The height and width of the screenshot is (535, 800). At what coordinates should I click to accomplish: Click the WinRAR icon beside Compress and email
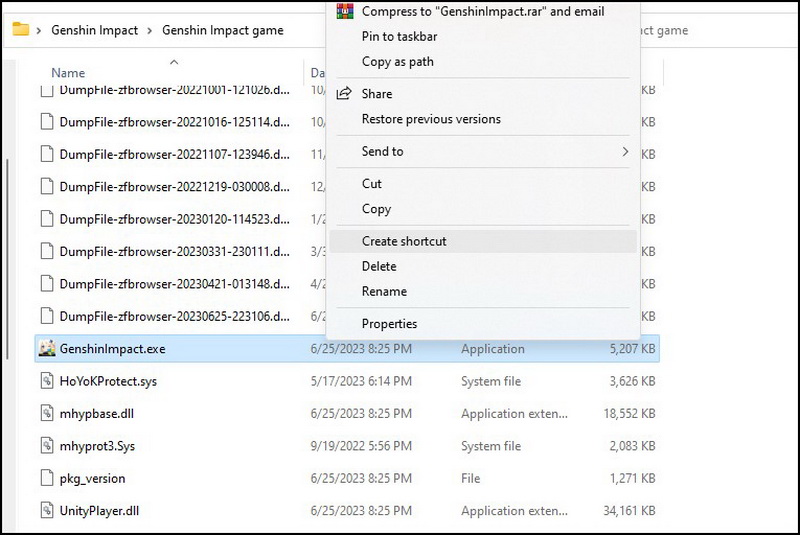coord(345,11)
